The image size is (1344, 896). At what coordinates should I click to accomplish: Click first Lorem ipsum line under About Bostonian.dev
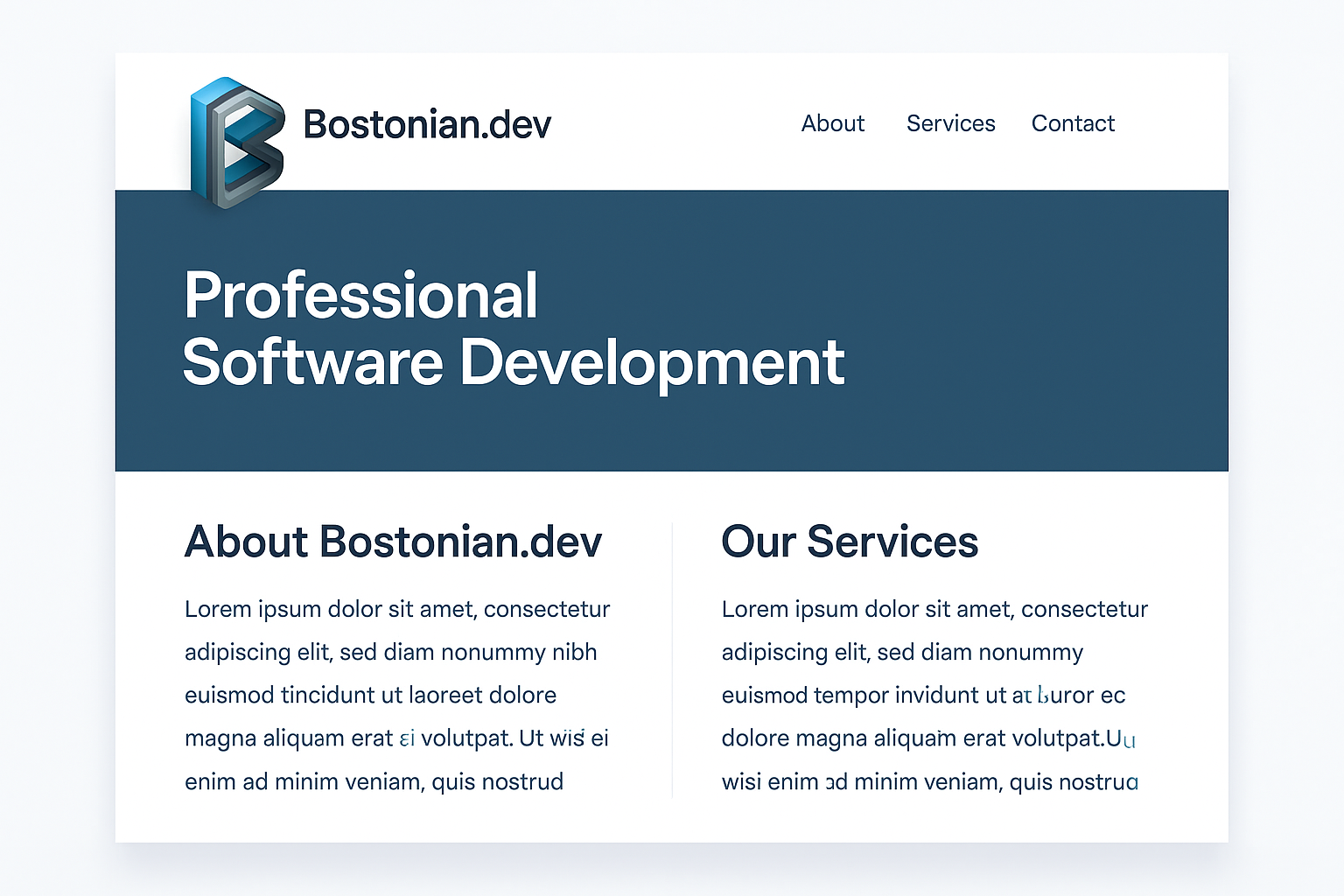tap(397, 609)
